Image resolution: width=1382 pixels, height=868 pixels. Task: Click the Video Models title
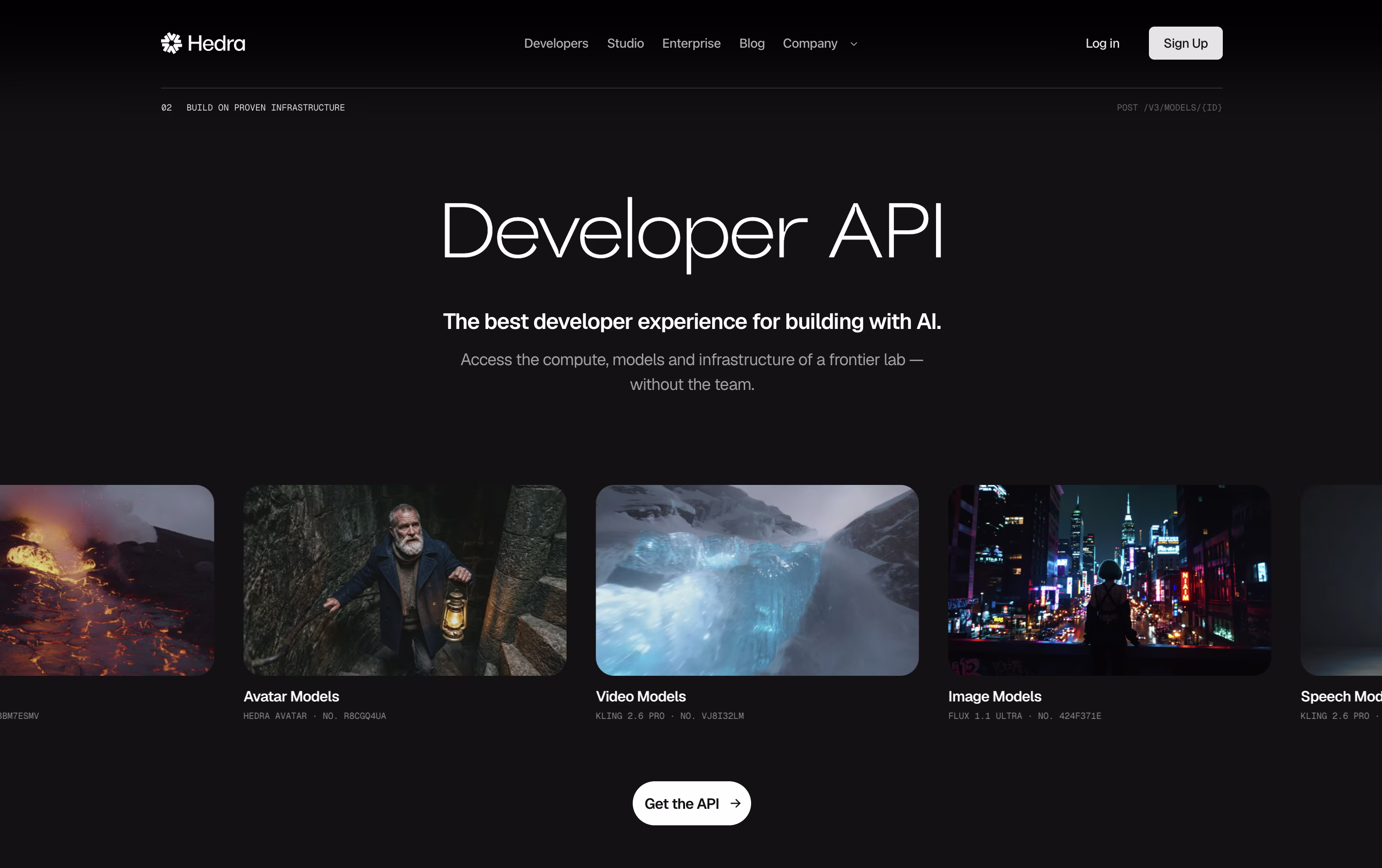[641, 696]
